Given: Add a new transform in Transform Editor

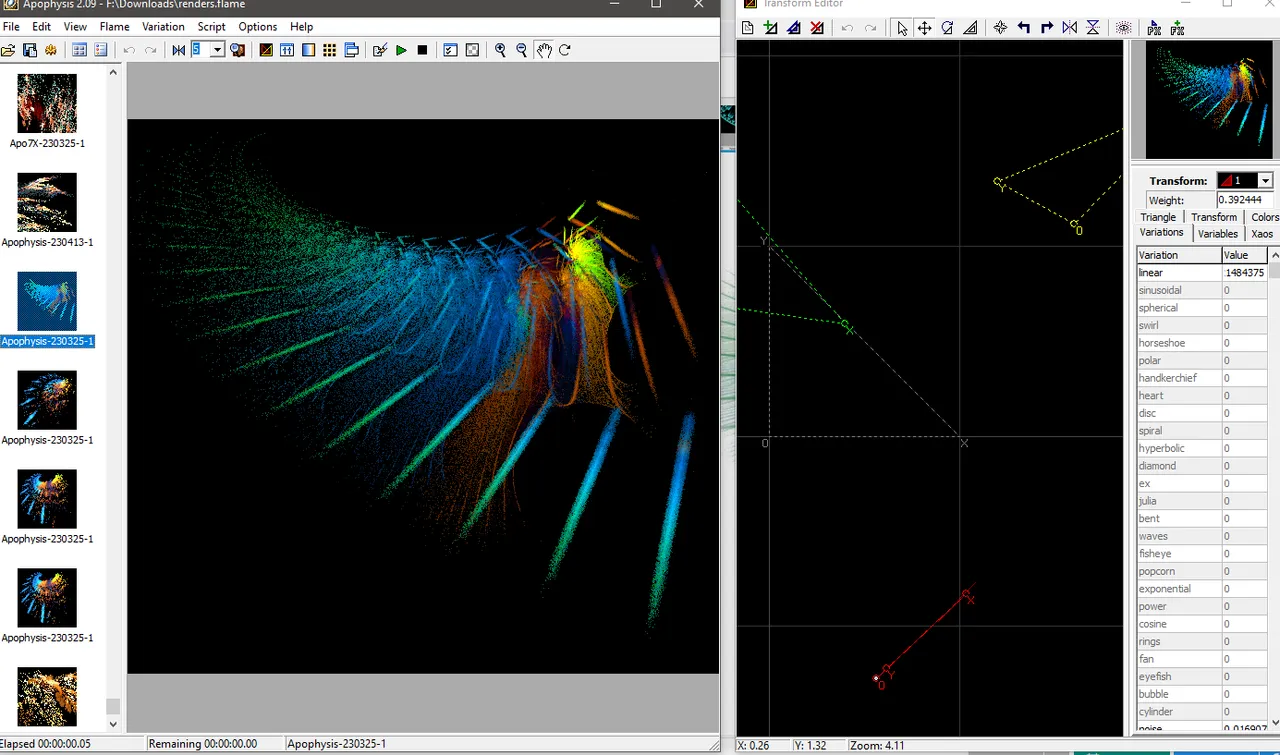Looking at the screenshot, I should click(771, 28).
